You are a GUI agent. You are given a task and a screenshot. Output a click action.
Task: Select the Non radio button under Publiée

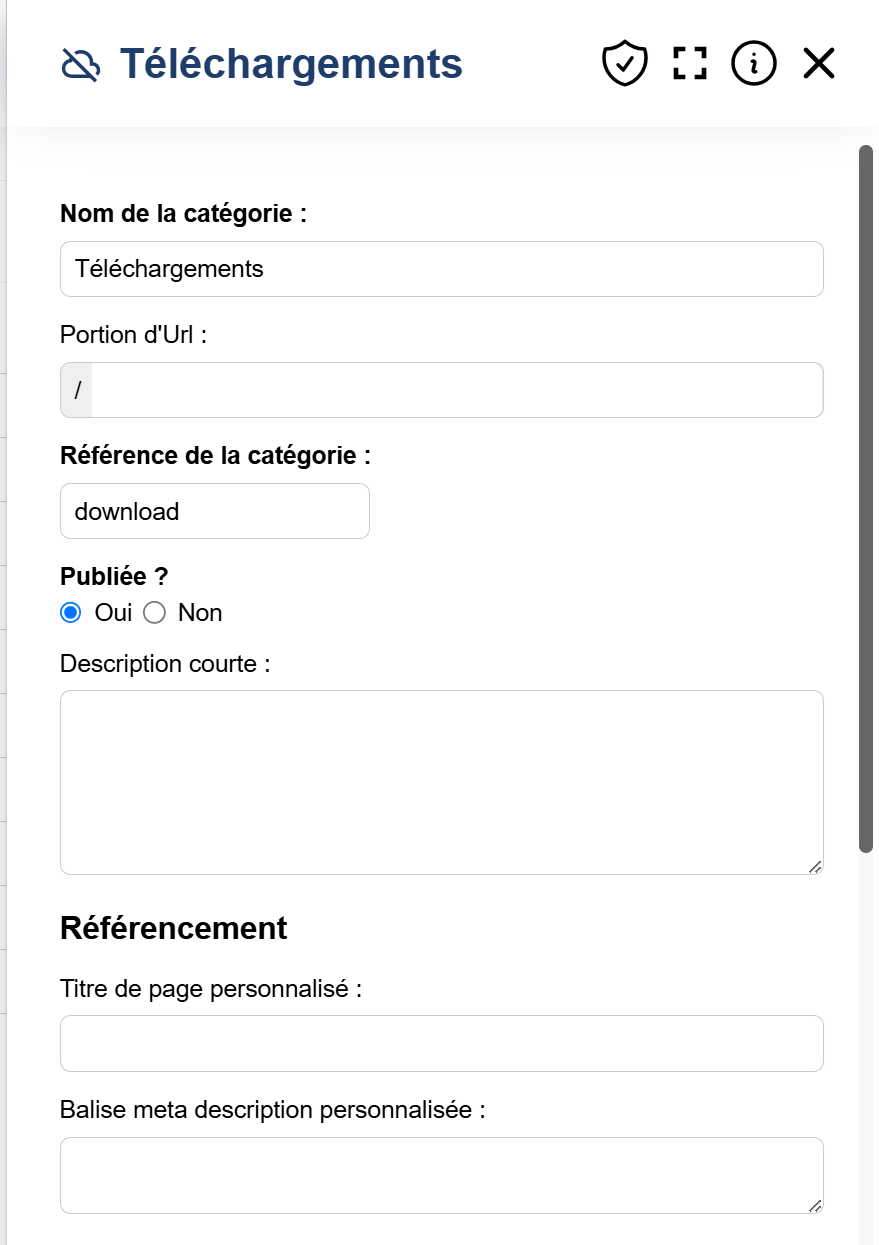click(x=154, y=612)
